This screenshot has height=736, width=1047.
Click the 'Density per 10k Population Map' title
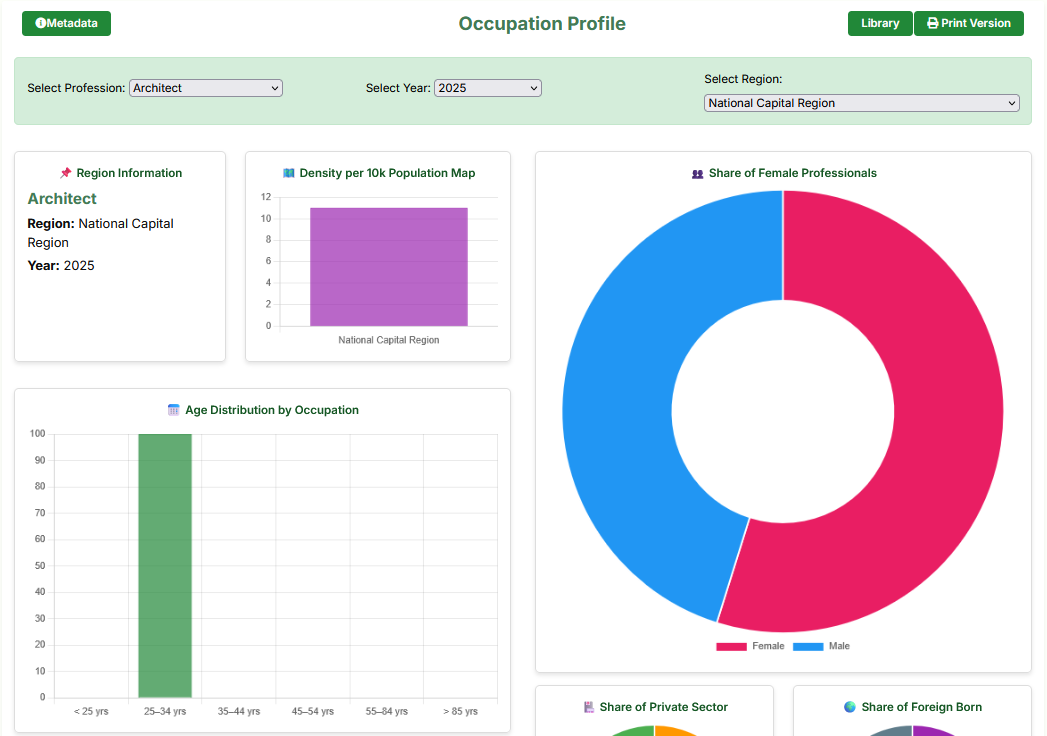coord(387,173)
